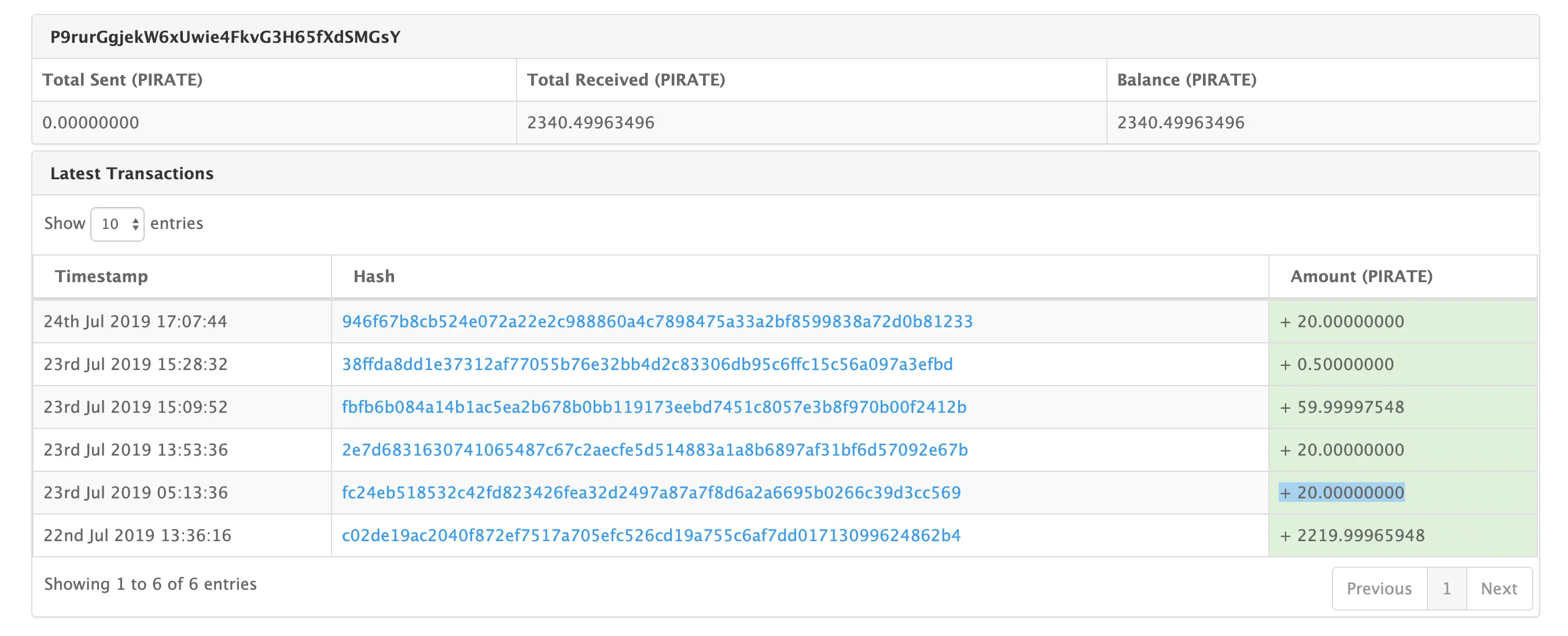1568x636 pixels.
Task: Click timestamp 23rd Jul 2019 05:13:36
Action: 135,493
